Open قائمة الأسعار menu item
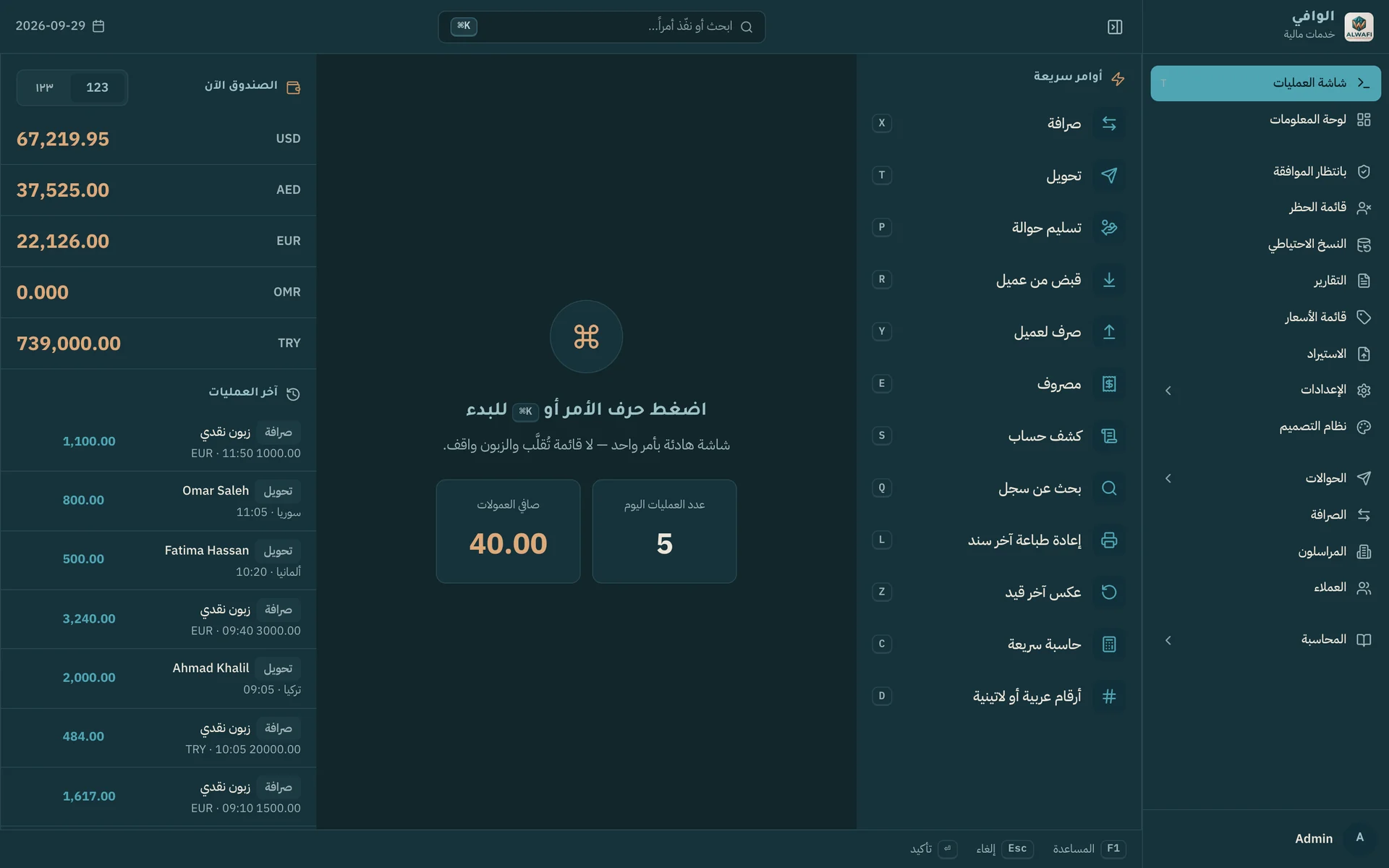Screen dimensions: 1389x868 point(1265,317)
